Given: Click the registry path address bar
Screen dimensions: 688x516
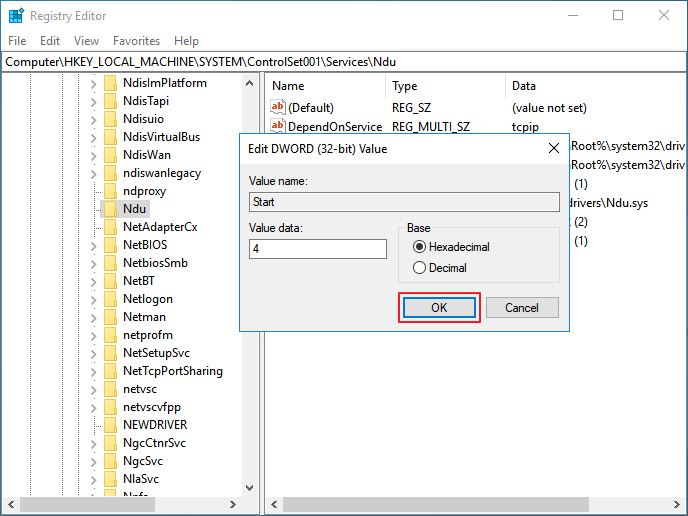Looking at the screenshot, I should [344, 62].
